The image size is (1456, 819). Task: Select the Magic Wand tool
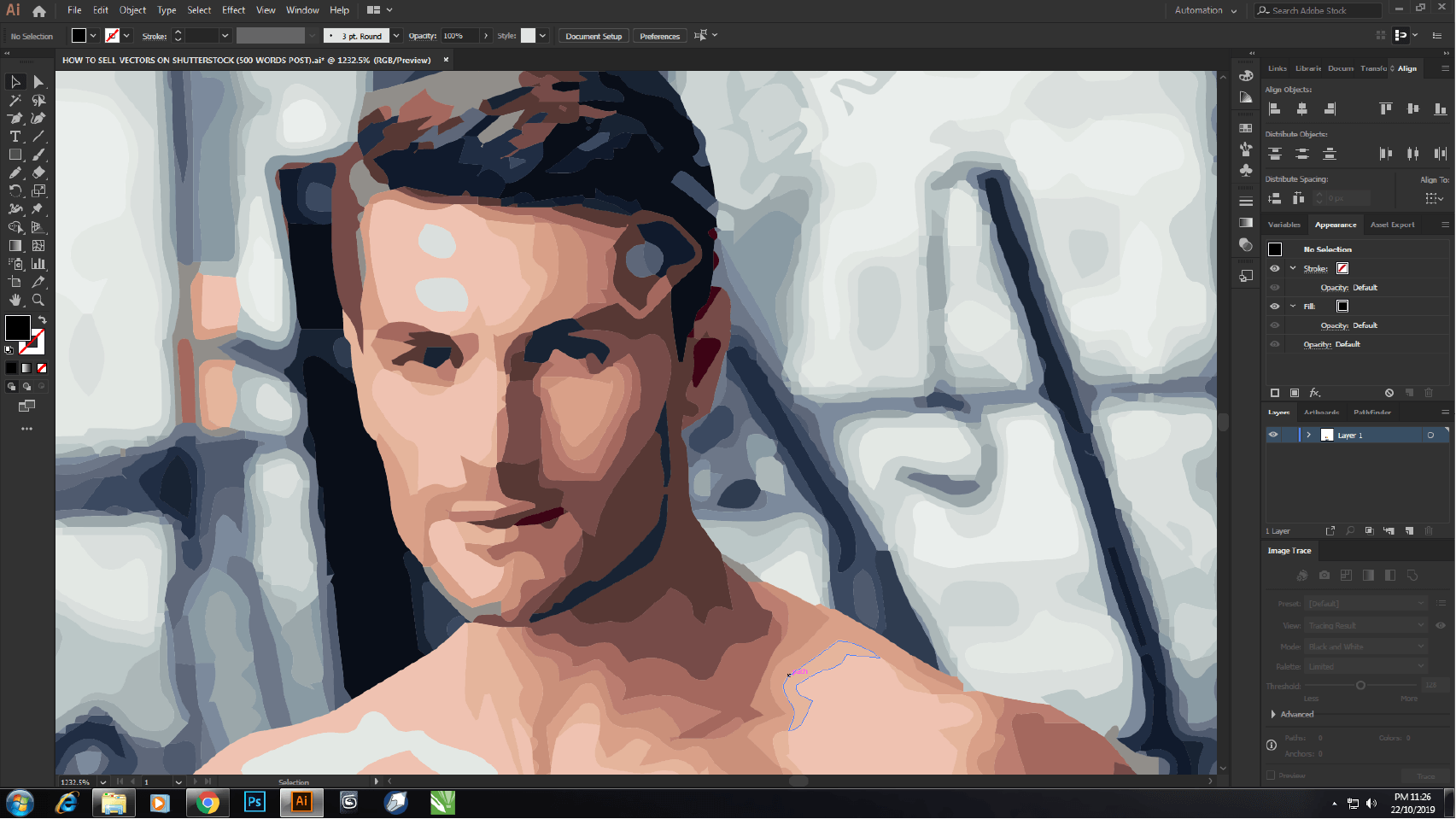click(15, 100)
